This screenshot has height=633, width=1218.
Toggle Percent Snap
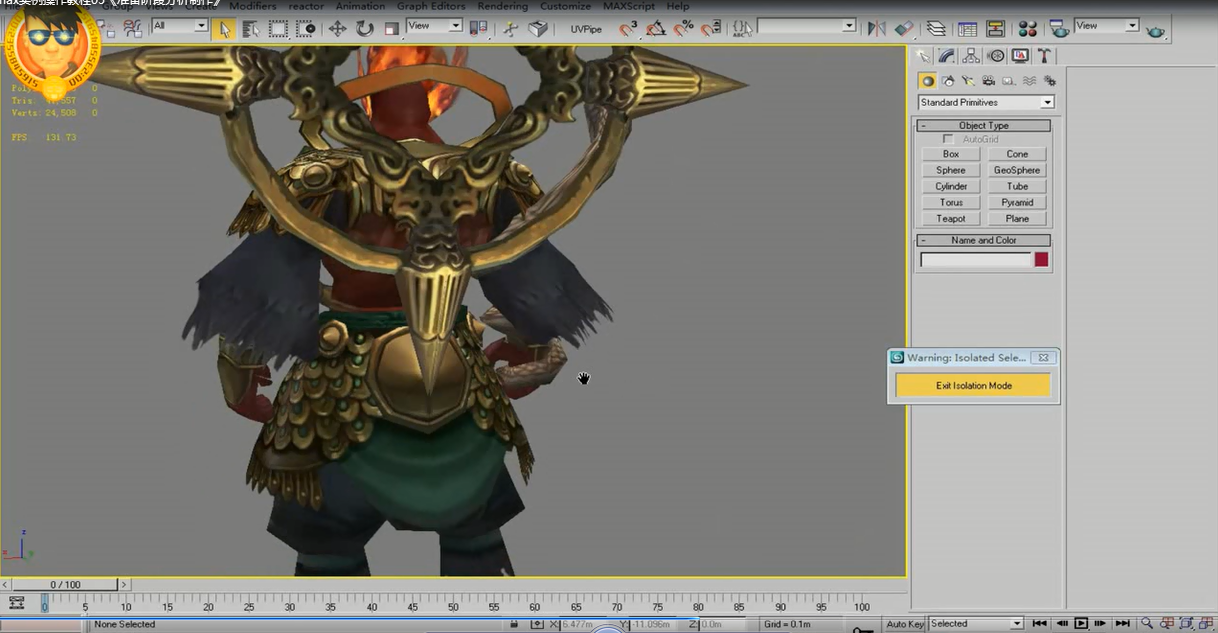click(x=684, y=29)
